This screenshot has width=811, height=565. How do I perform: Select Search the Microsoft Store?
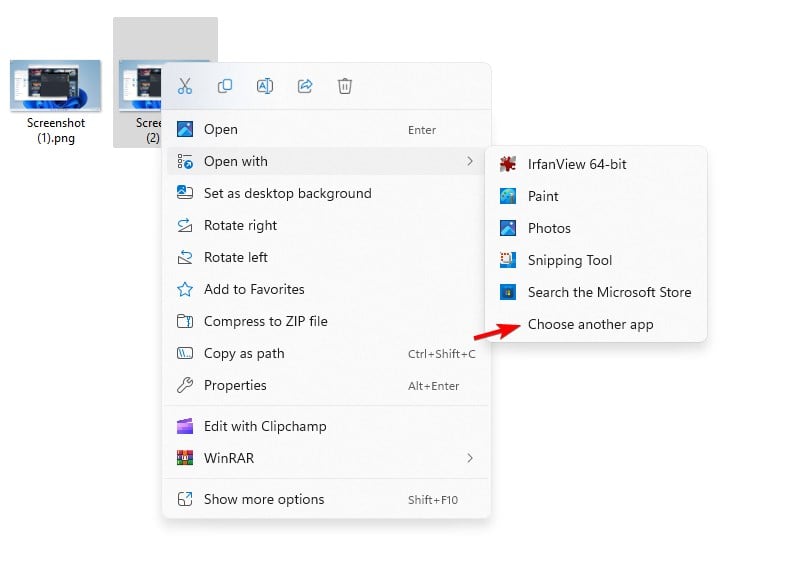[596, 292]
